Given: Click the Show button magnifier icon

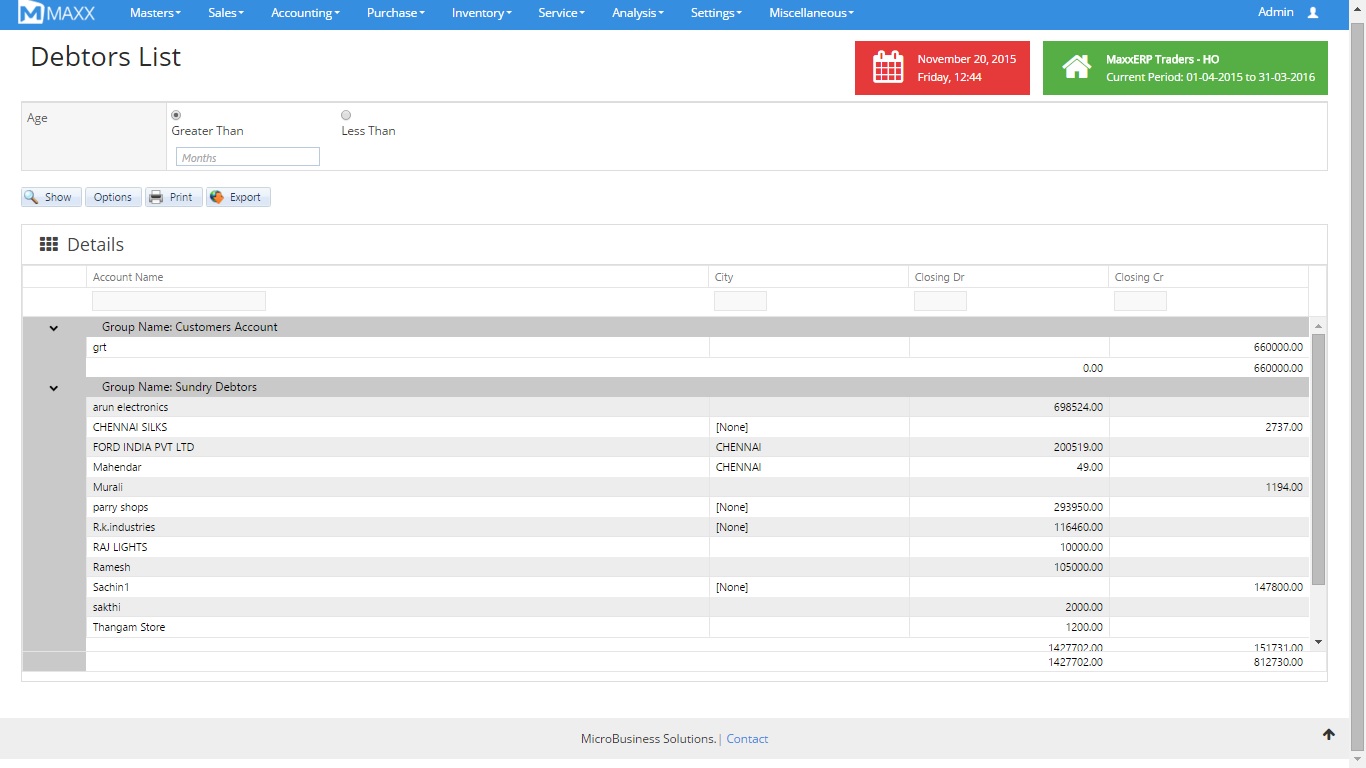Looking at the screenshot, I should click(x=32, y=197).
